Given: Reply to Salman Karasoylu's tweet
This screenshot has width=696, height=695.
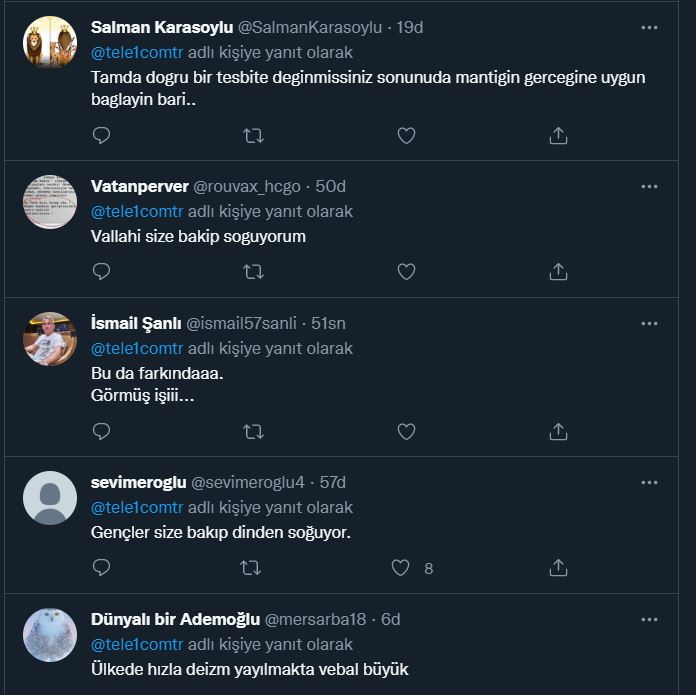Looking at the screenshot, I should tap(101, 135).
